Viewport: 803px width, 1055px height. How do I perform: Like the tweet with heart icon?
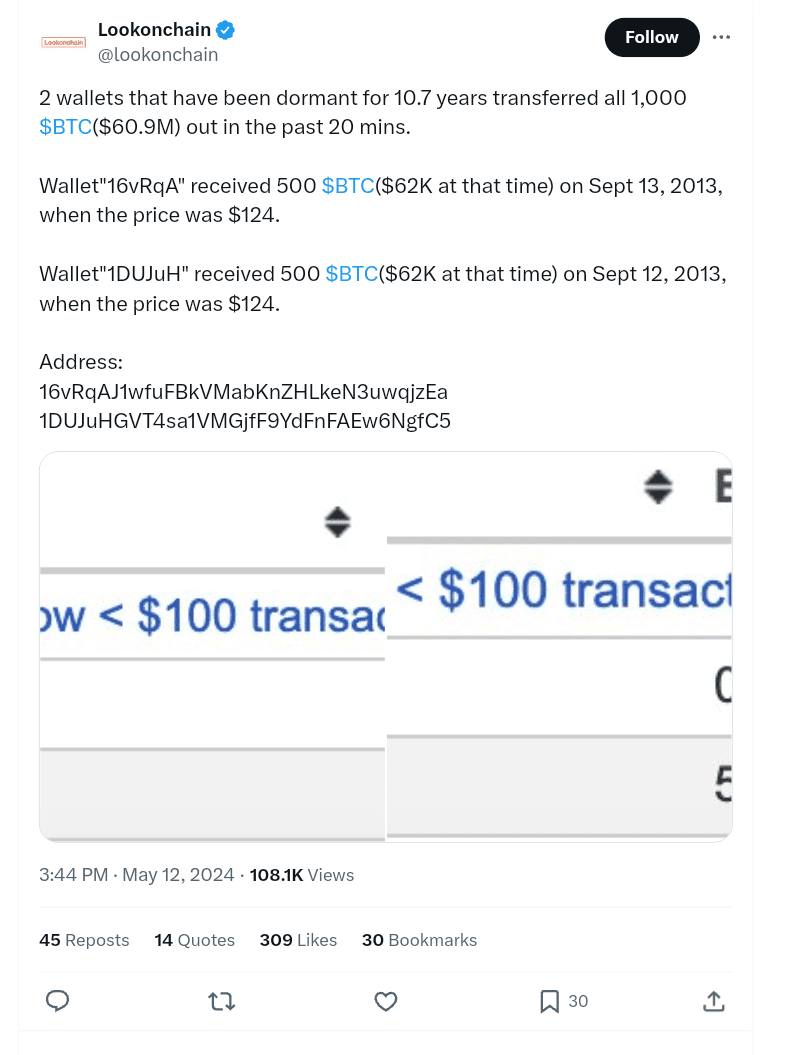coord(385,1000)
